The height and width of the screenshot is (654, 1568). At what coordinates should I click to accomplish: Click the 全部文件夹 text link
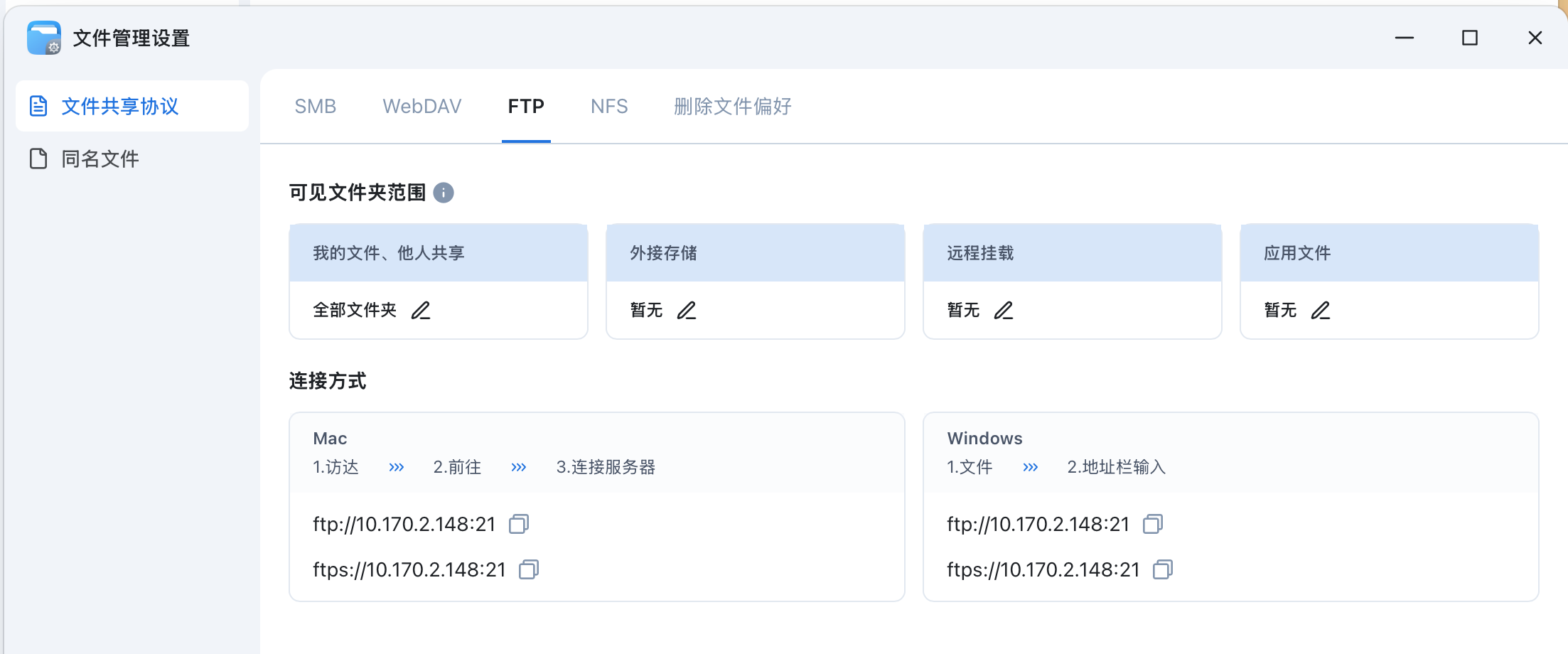(355, 310)
